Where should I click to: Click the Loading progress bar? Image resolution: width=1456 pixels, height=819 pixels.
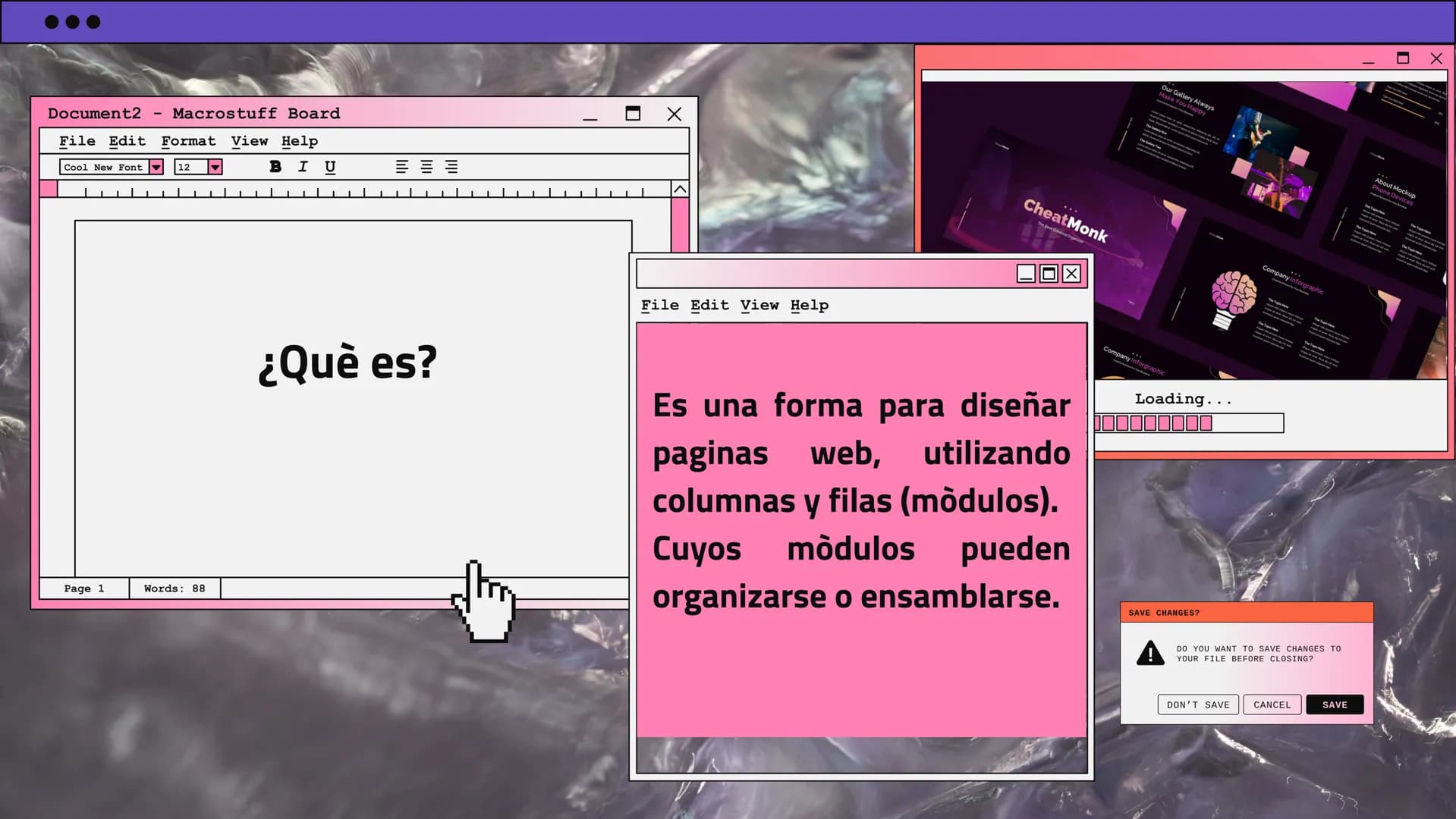1189,423
